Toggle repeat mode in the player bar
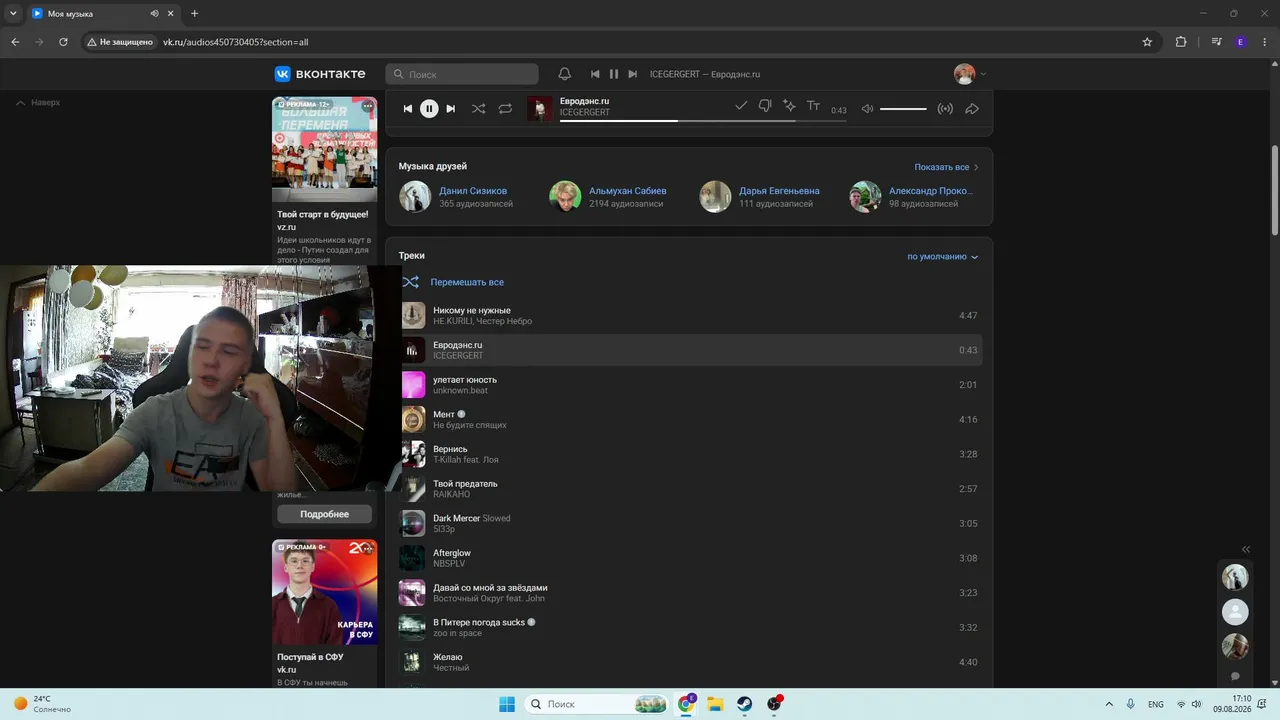Screen dimensions: 1280x720 pyautogui.click(x=505, y=109)
